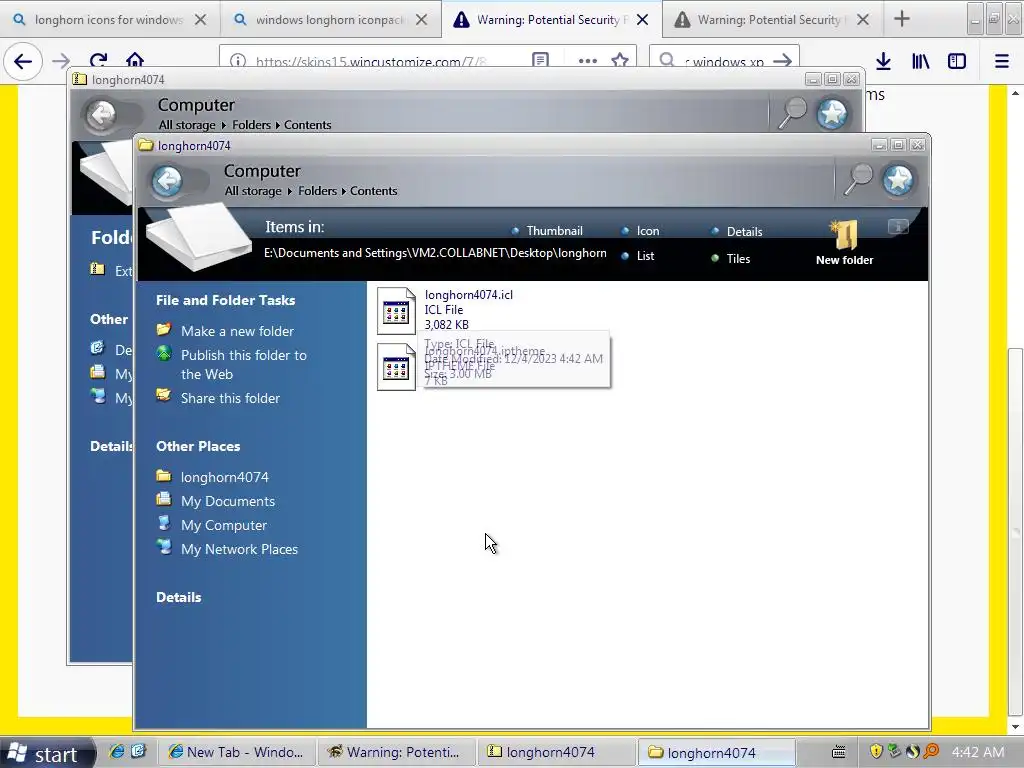Click the Firefox search box
Image resolution: width=1024 pixels, height=768 pixels.
pos(724,61)
